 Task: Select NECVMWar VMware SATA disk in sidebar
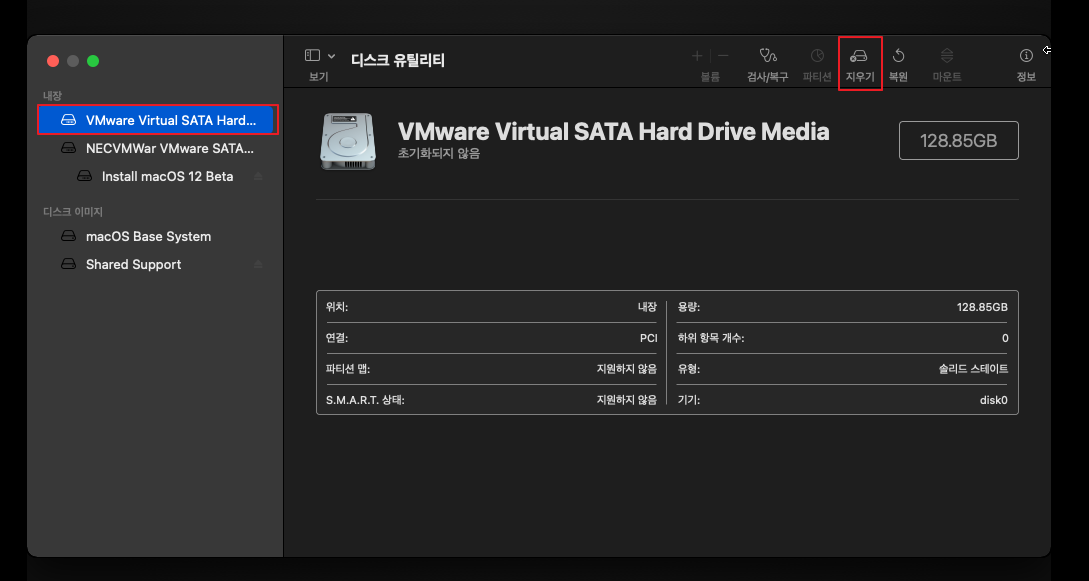[x=154, y=148]
